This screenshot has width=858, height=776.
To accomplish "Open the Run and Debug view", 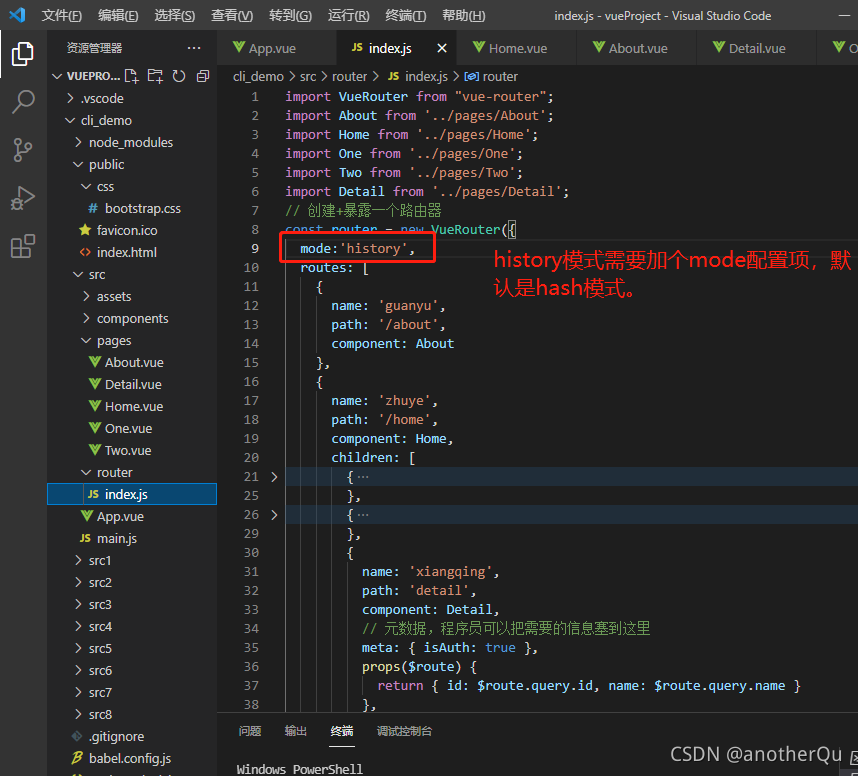I will pyautogui.click(x=22, y=198).
